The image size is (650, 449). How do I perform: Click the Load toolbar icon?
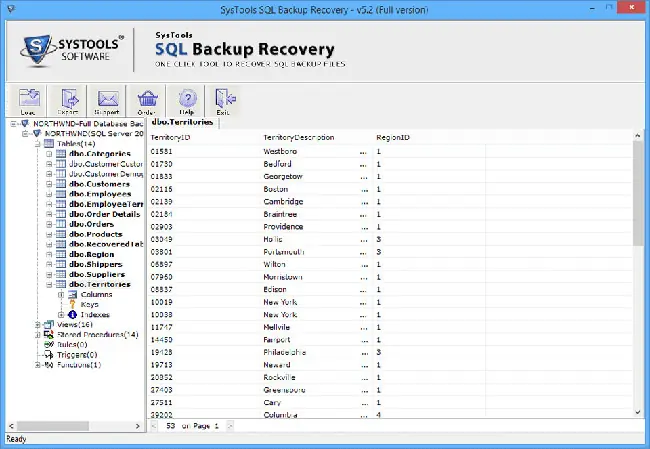point(29,99)
